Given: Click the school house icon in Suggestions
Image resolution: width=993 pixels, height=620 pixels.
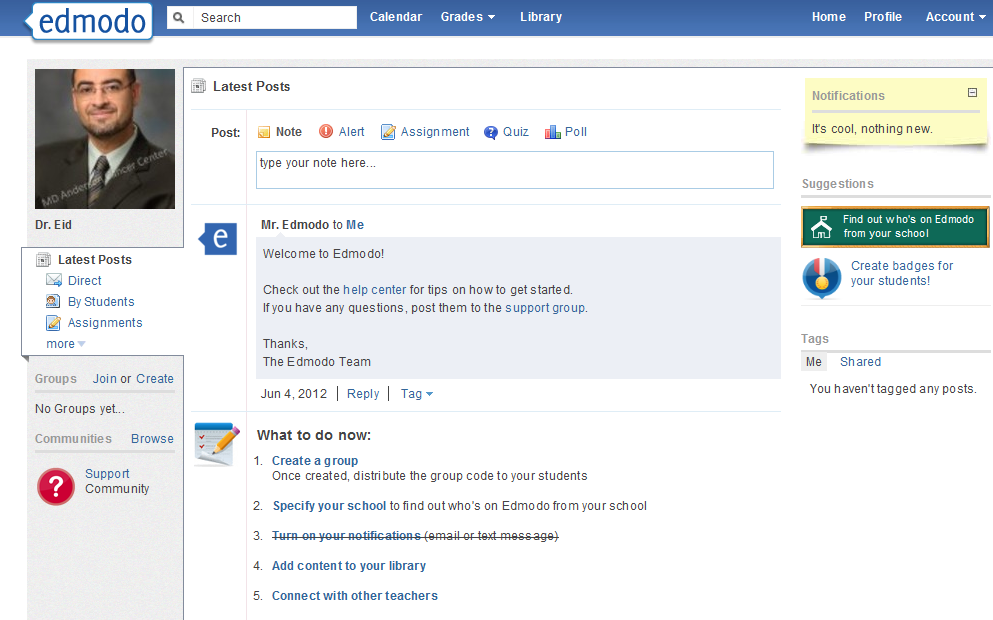Looking at the screenshot, I should (821, 227).
